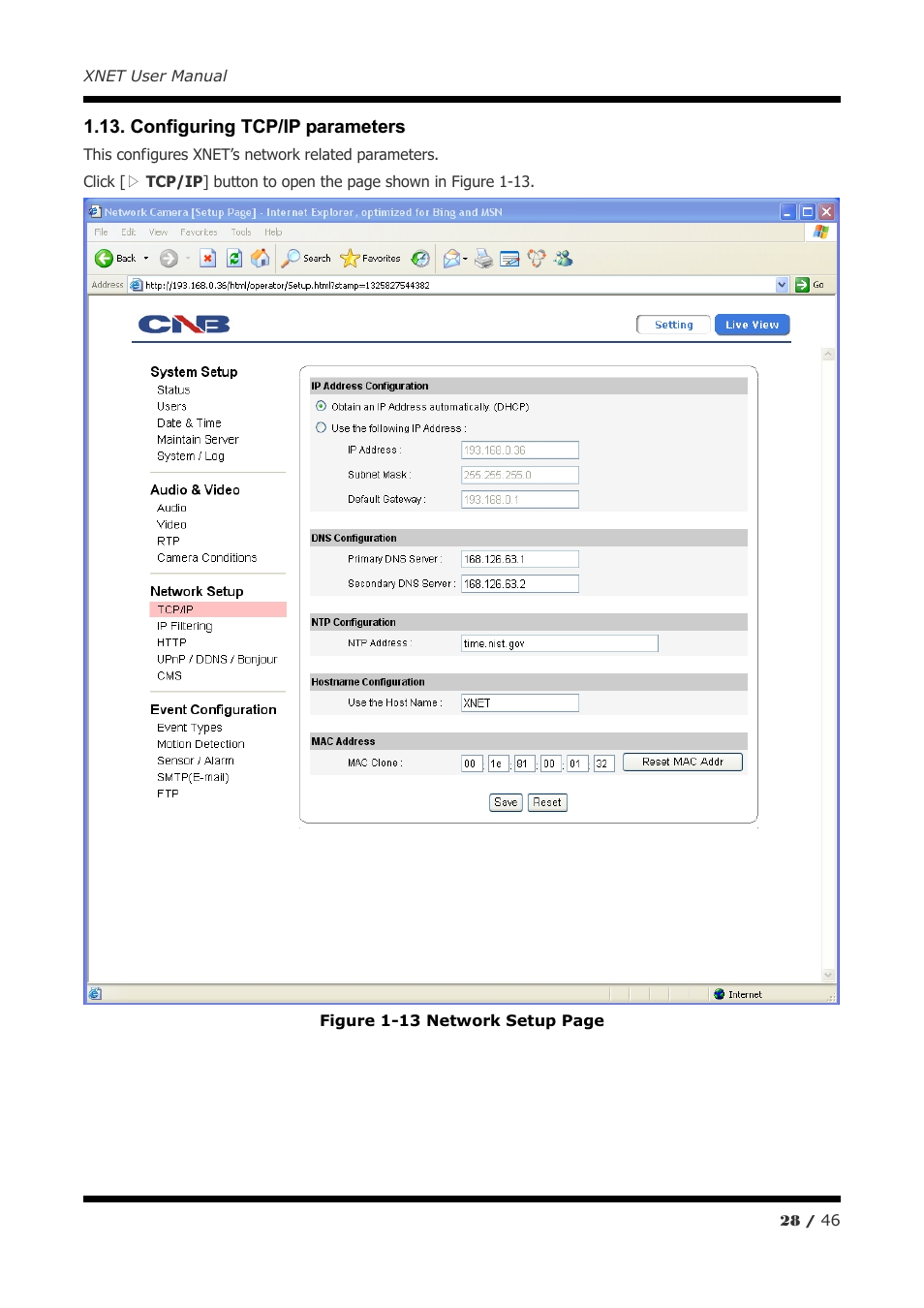Open the RTP settings link
This screenshot has width=924, height=1308.
click(169, 542)
